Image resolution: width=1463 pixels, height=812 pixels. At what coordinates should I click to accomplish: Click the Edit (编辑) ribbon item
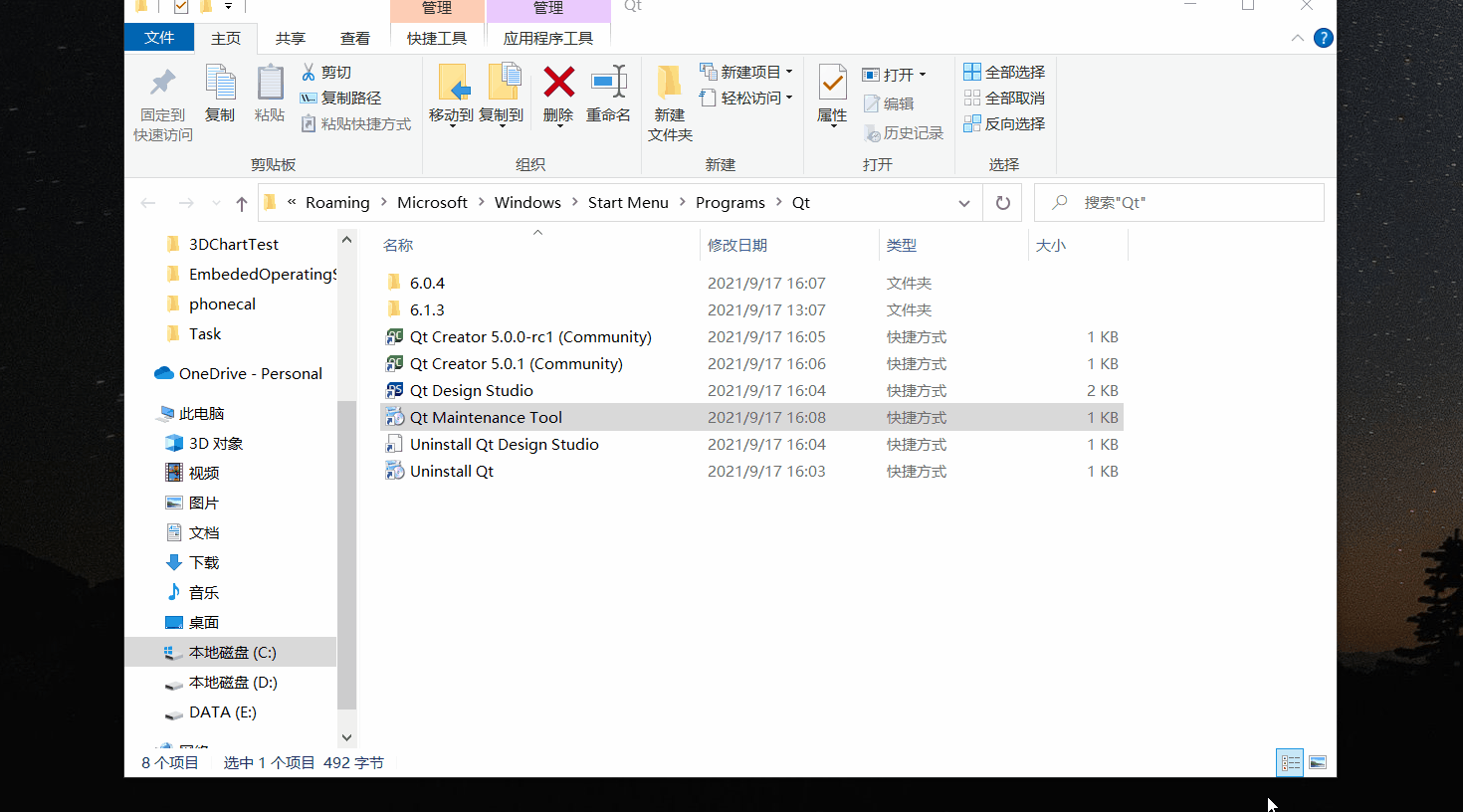[x=889, y=103]
